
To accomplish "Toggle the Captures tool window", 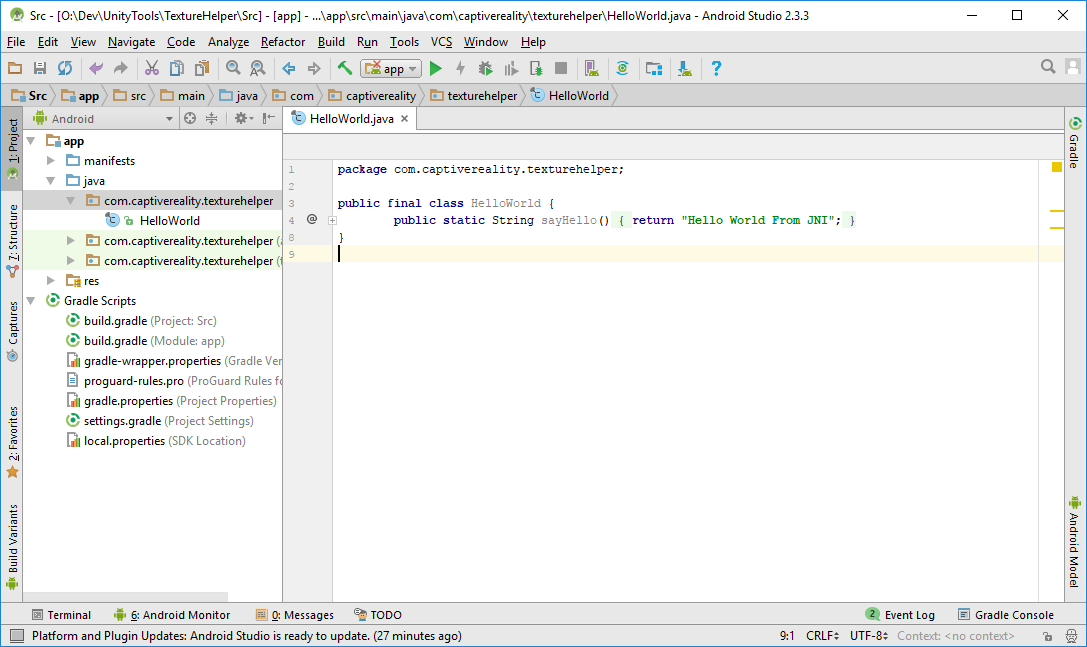I will coord(12,331).
